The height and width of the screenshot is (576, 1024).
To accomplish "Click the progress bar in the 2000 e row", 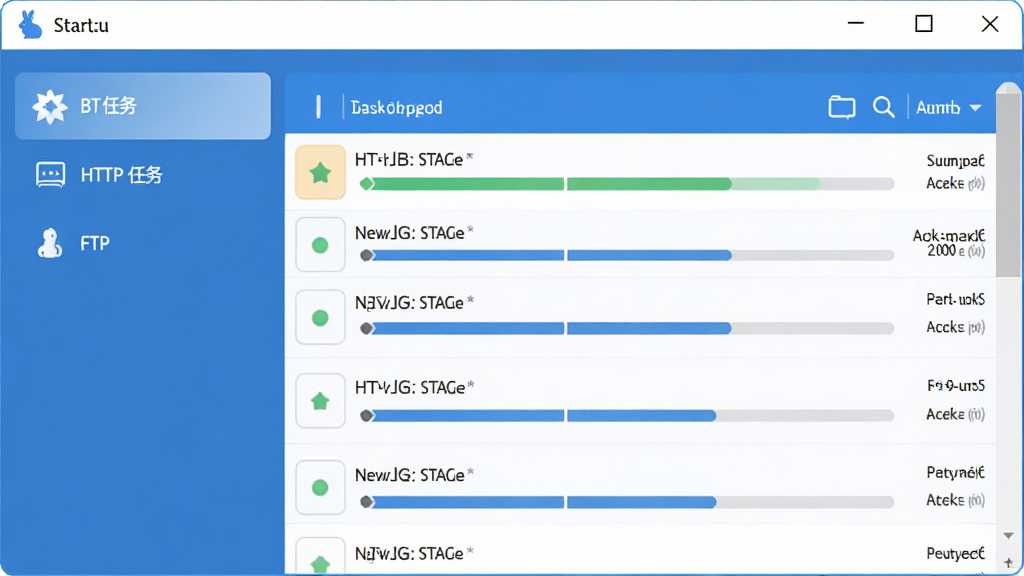I will (x=627, y=255).
